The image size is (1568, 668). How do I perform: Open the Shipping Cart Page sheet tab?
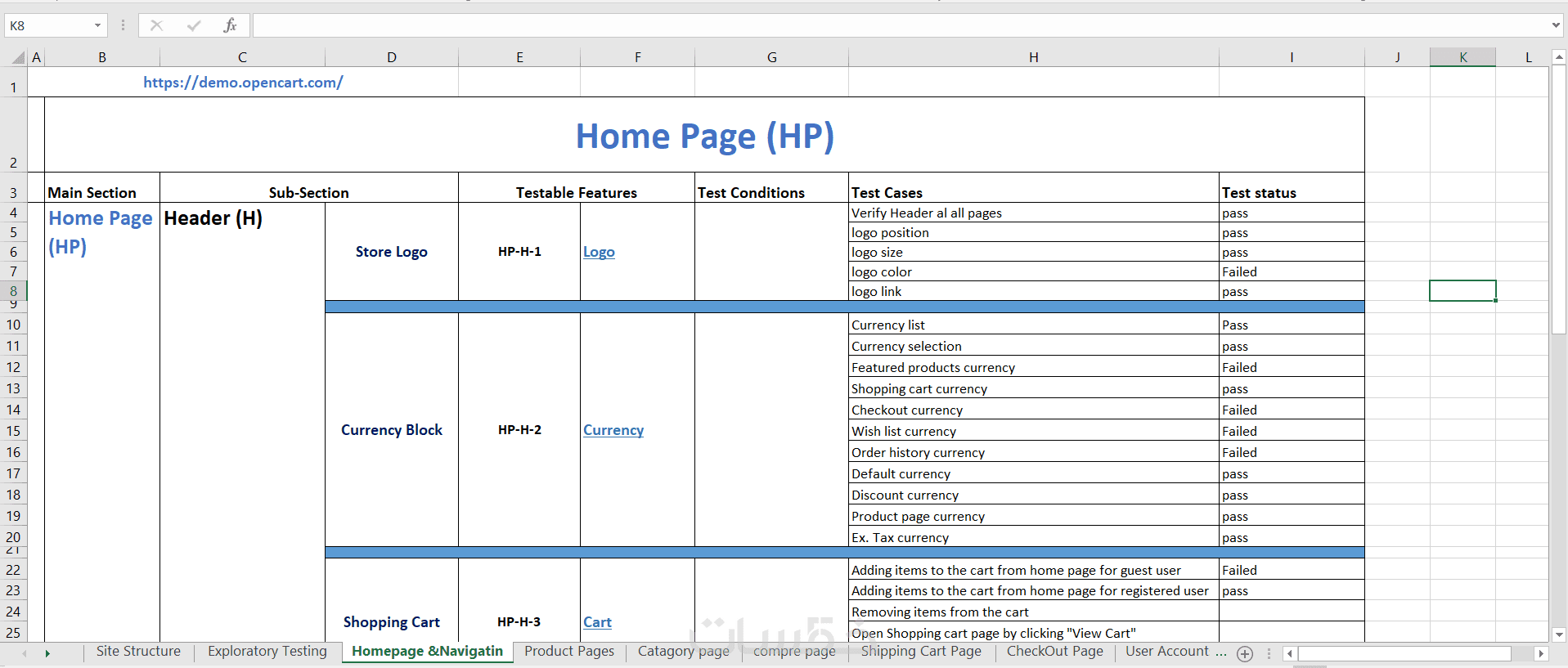pos(921,652)
